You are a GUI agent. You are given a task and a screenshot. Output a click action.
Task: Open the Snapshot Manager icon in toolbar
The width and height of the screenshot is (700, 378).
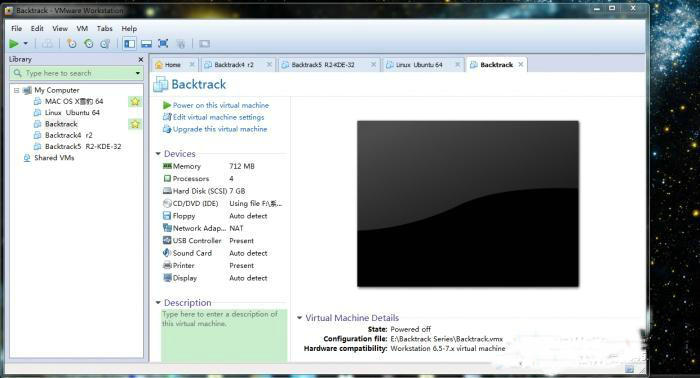[x=105, y=44]
